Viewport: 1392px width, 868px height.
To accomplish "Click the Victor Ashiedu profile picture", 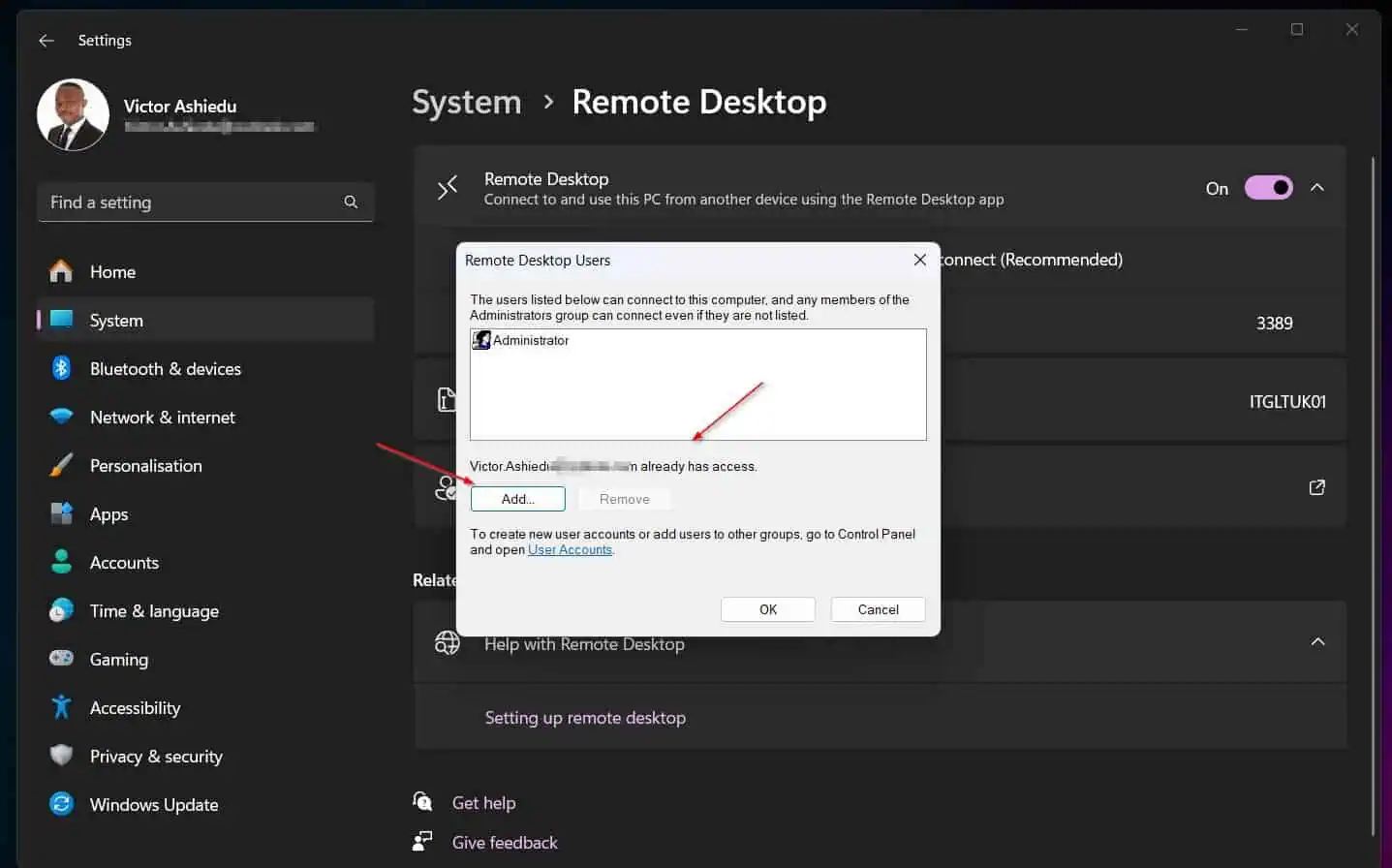I will (73, 115).
